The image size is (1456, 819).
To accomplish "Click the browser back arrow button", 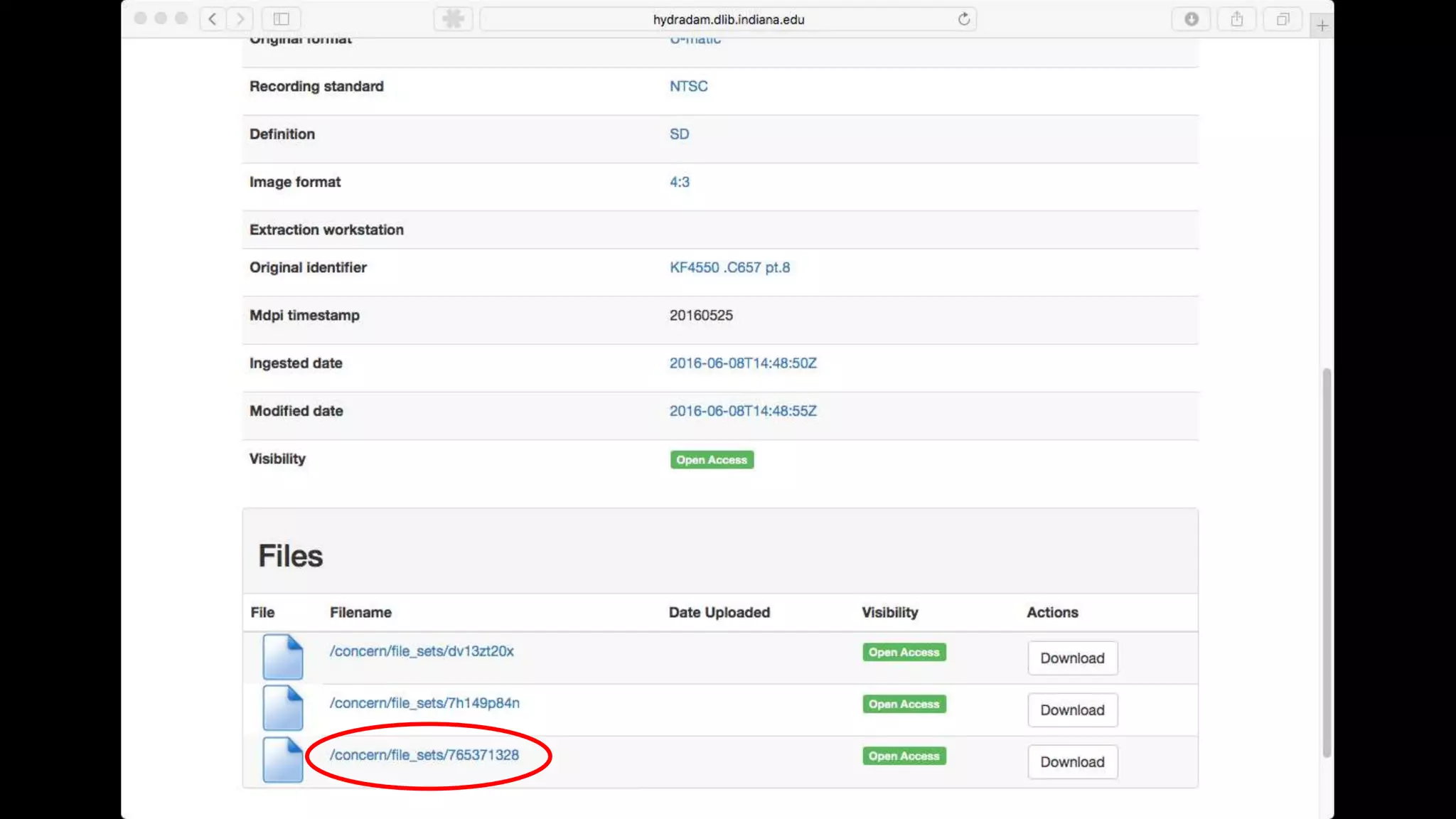I will pos(213,19).
